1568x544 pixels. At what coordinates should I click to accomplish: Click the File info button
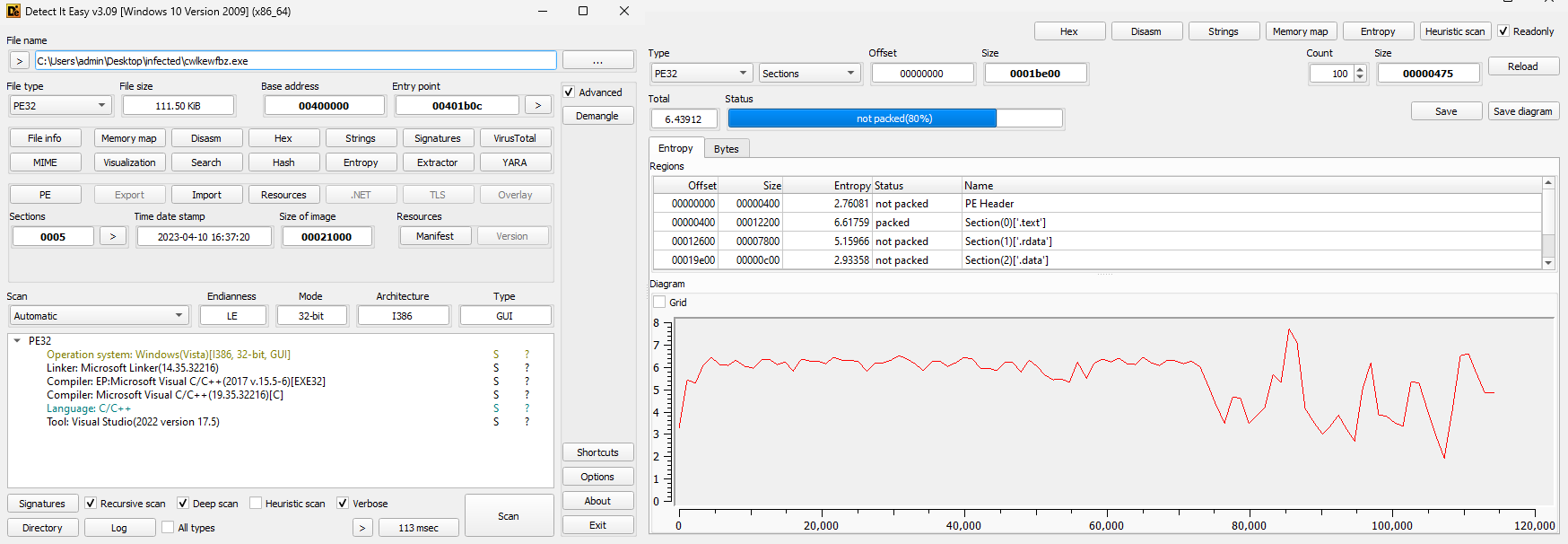pyautogui.click(x=45, y=138)
